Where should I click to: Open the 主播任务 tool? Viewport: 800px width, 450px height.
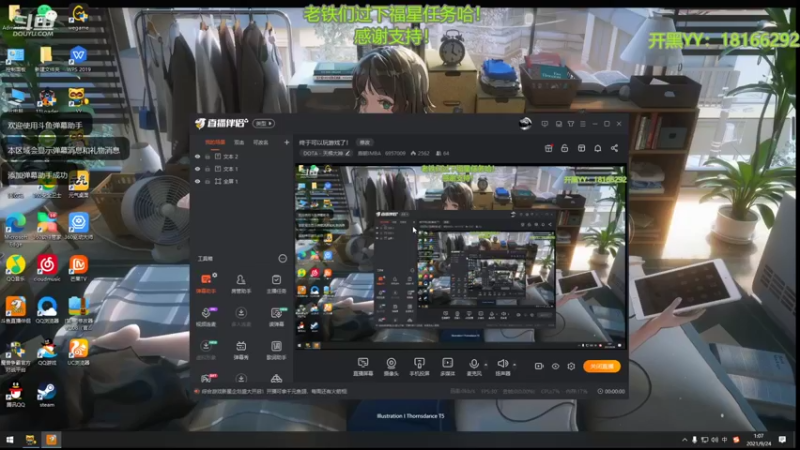[x=276, y=283]
